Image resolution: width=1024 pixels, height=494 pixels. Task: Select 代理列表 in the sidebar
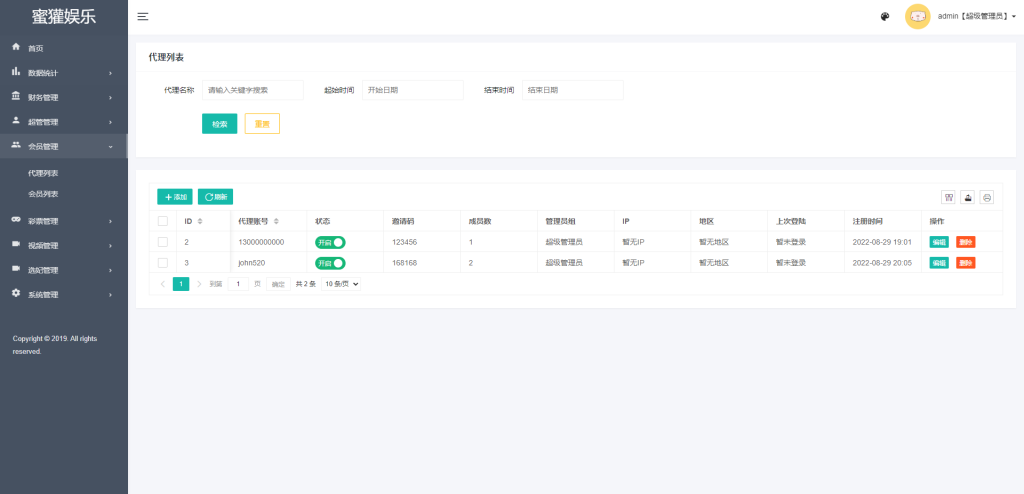(x=43, y=173)
